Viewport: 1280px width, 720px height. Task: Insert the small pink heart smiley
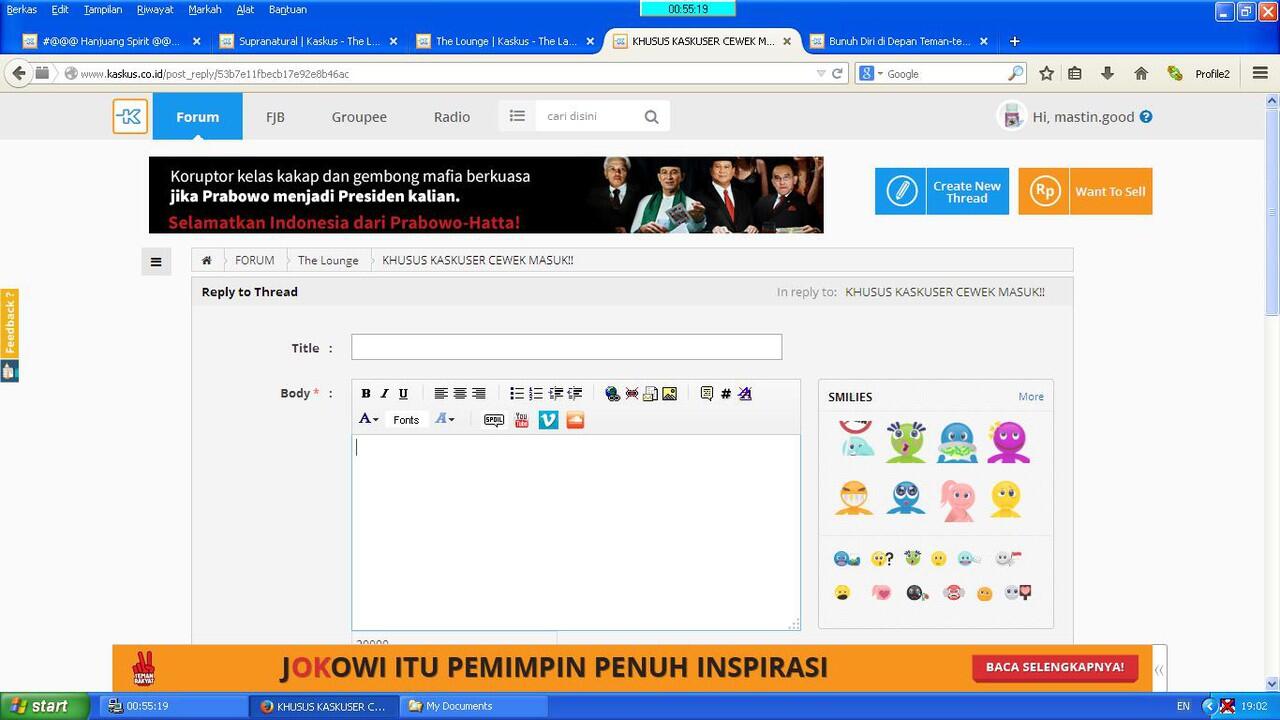[881, 593]
